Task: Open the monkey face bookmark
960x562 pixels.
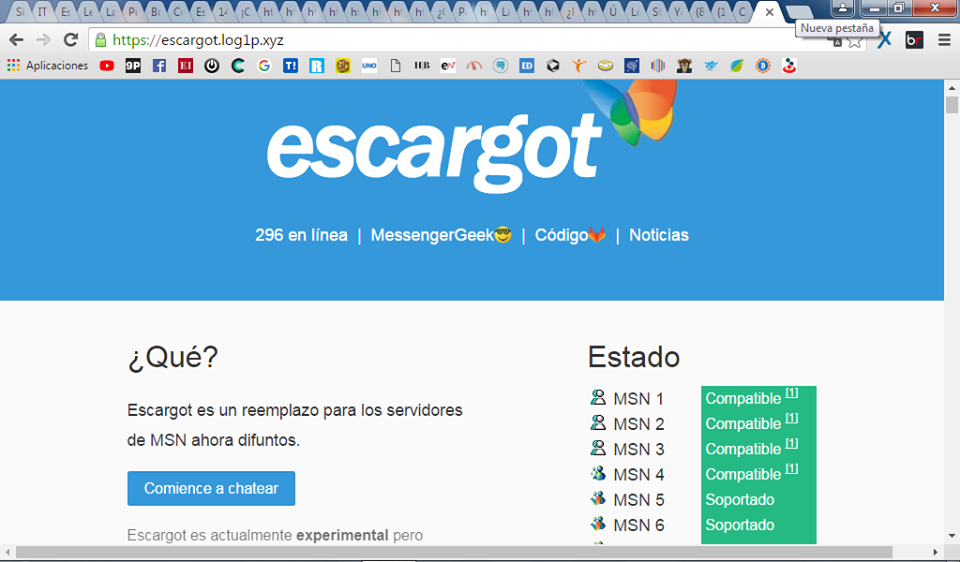Action: [x=684, y=66]
